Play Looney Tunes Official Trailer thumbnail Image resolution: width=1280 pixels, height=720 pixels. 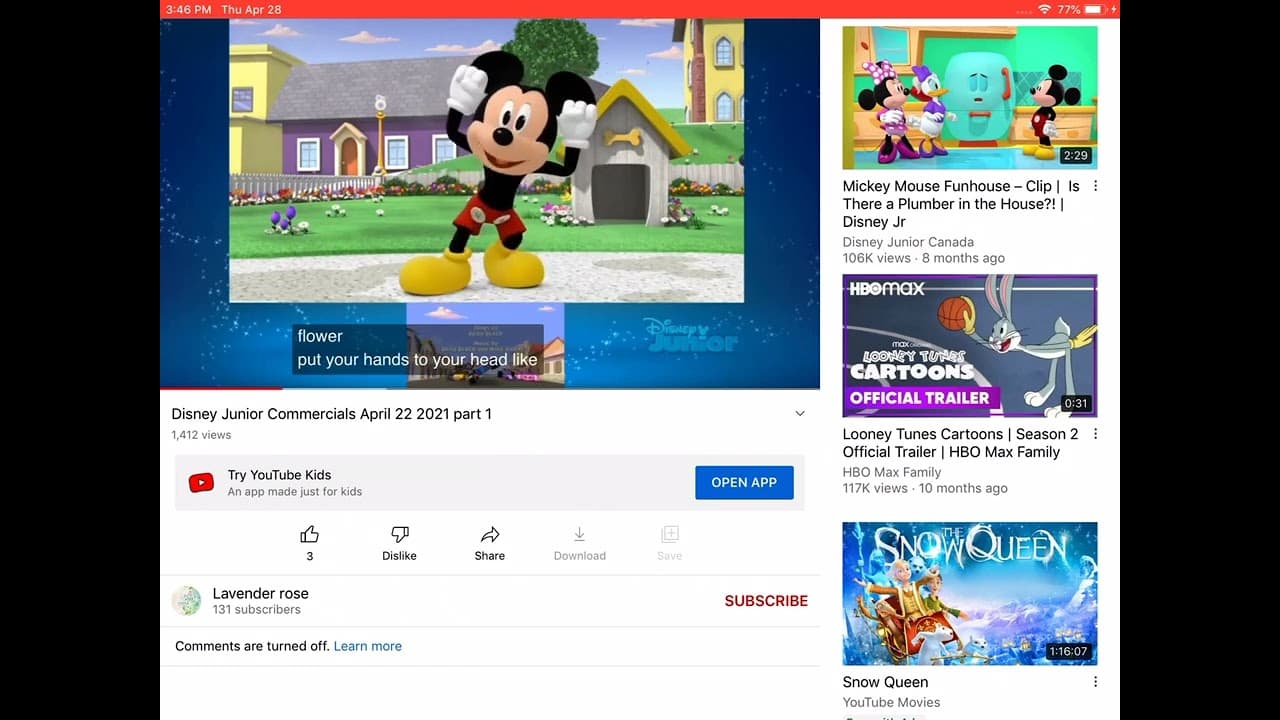pyautogui.click(x=970, y=346)
